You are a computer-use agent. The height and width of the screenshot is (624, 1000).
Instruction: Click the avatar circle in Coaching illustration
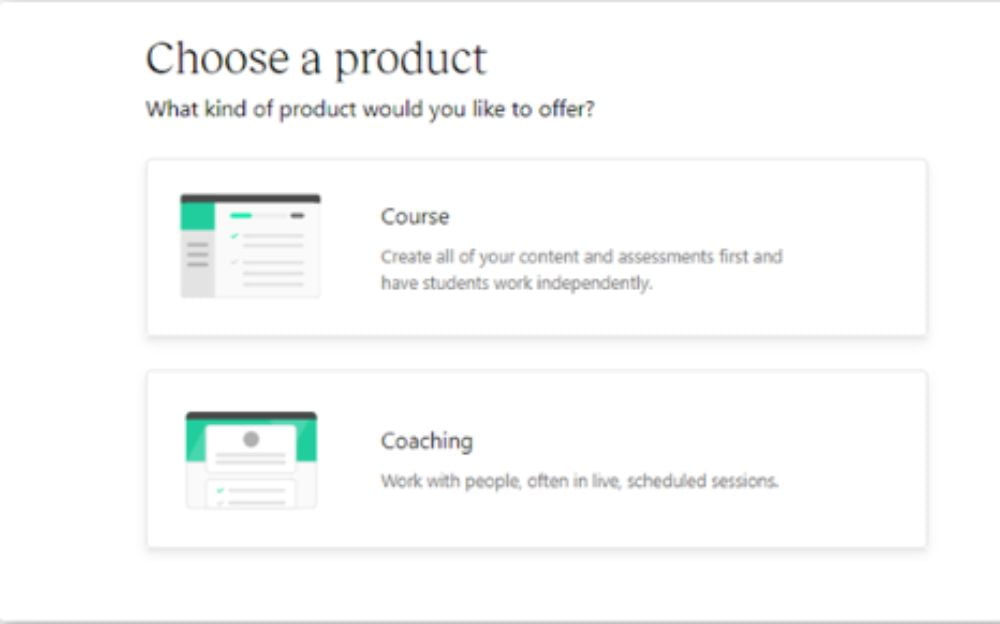[251, 439]
